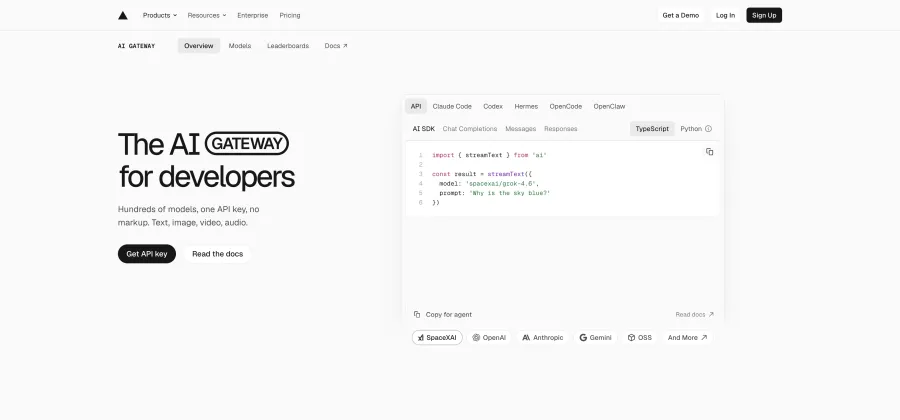Choose TypeScript language toggle

pyautogui.click(x=652, y=129)
